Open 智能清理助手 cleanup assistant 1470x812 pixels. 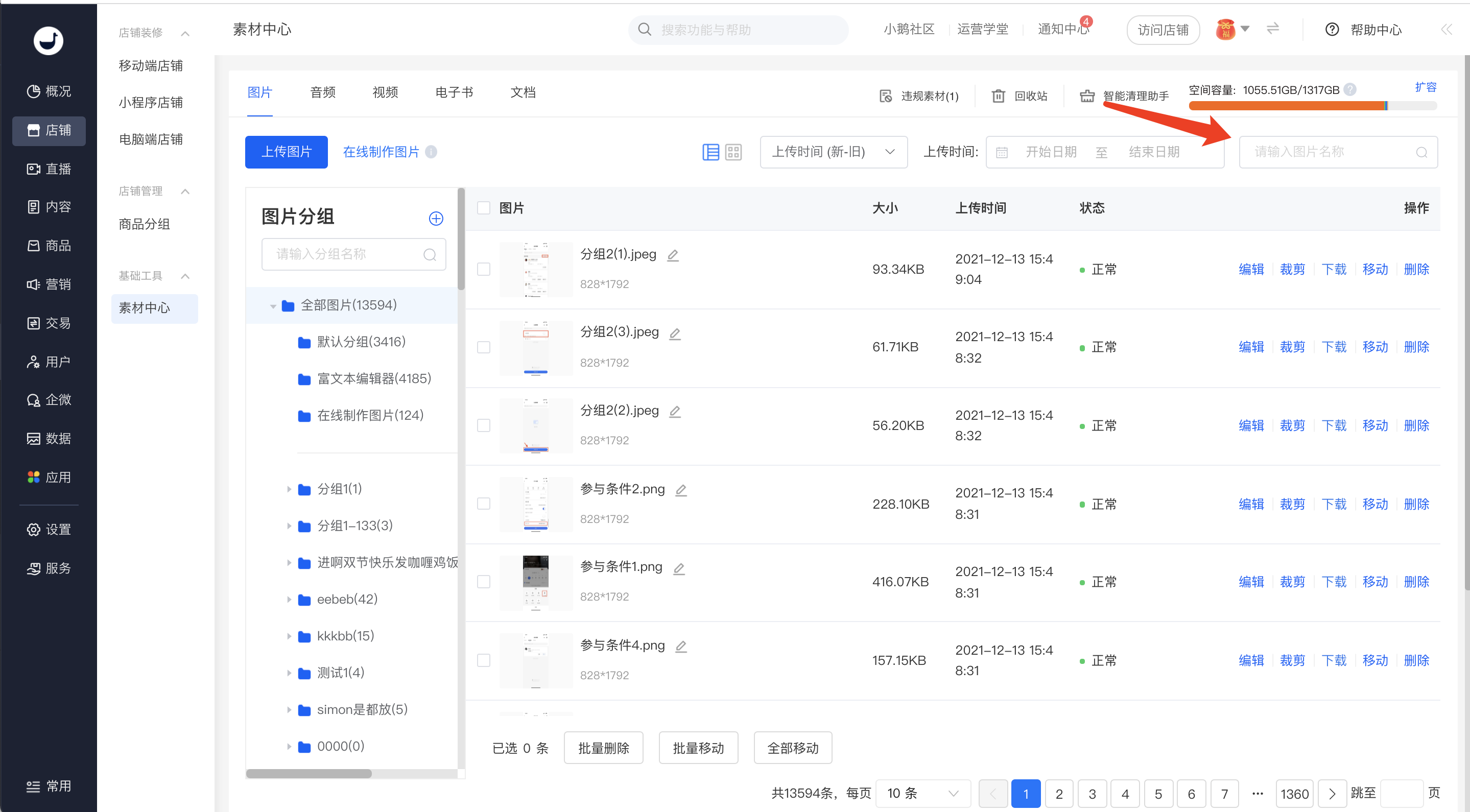[1124, 96]
